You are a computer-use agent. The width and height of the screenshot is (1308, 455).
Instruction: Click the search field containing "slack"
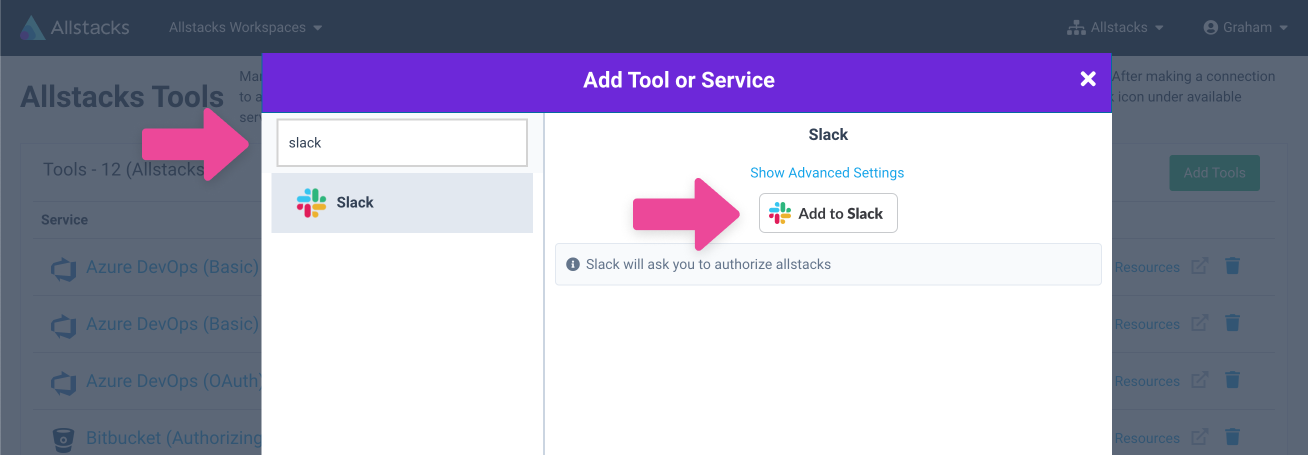coord(402,143)
